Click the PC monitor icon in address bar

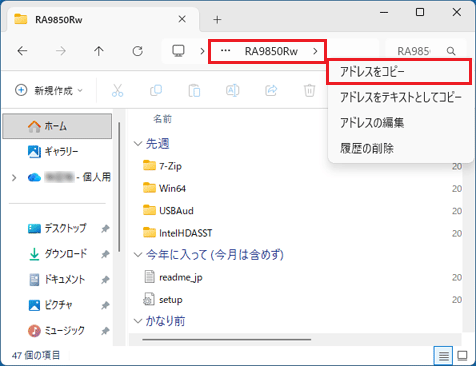[178, 51]
